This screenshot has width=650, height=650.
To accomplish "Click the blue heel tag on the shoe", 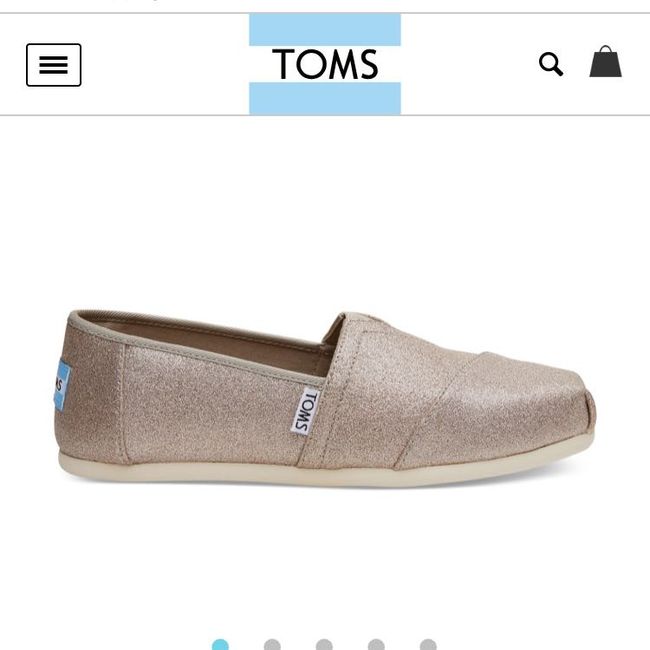I will [61, 386].
